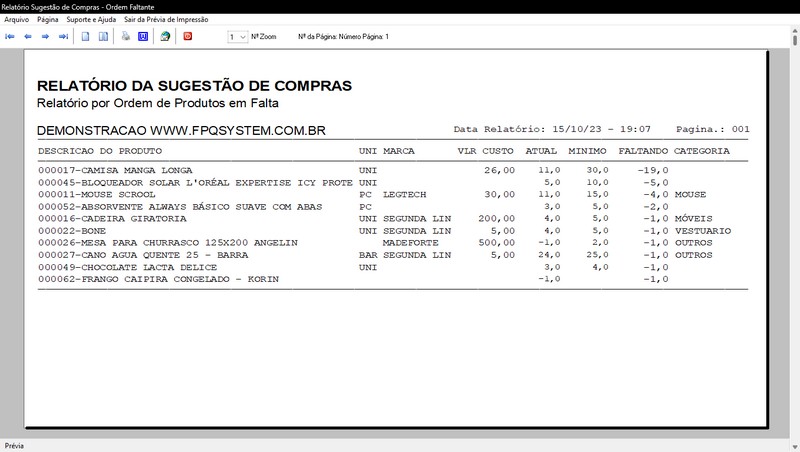
Task: Click the Nº da Página label
Action: [x=343, y=37]
